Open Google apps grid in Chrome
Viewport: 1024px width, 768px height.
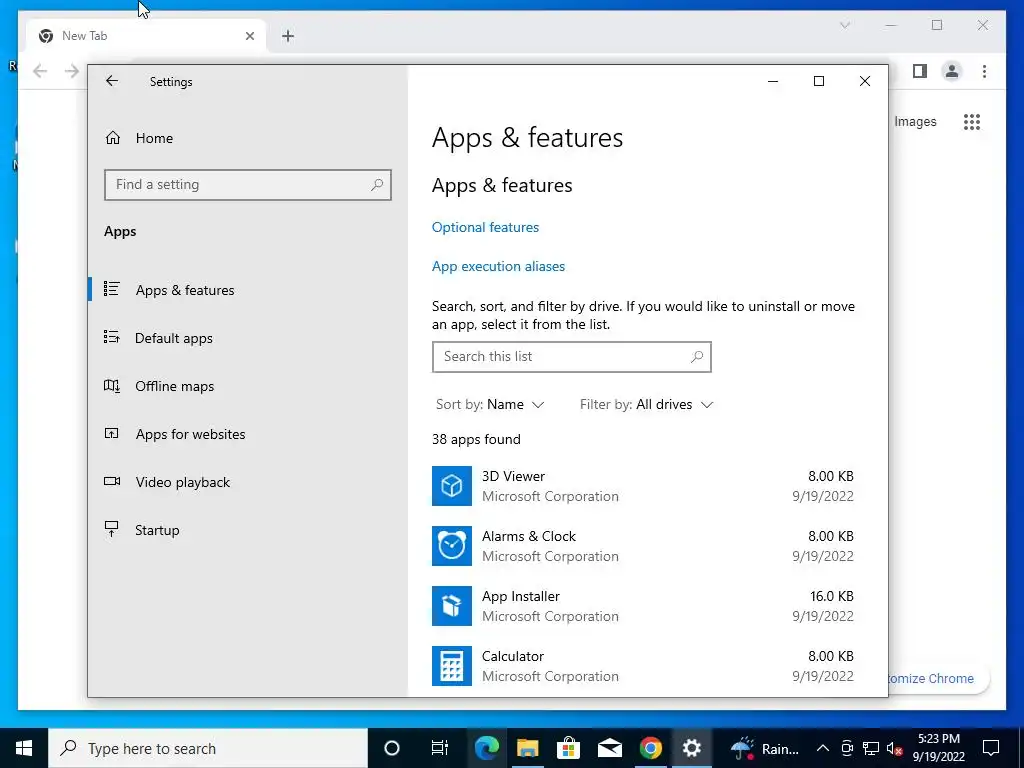pos(972,121)
